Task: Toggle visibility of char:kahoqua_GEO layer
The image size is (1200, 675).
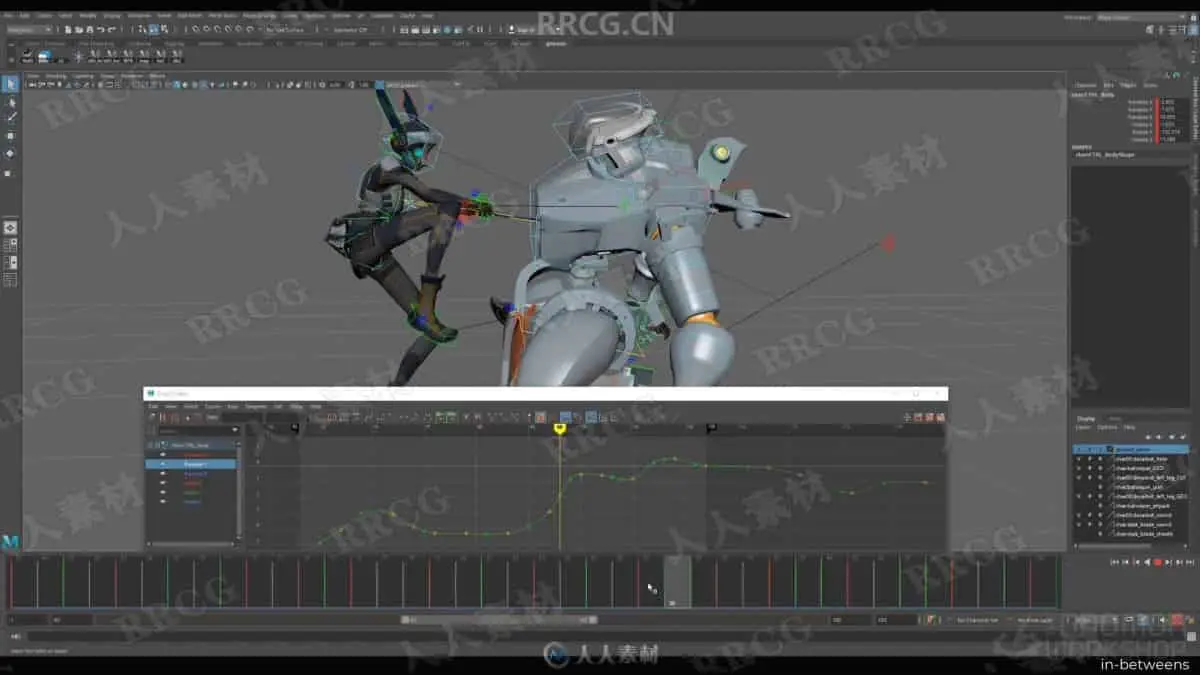Action: pyautogui.click(x=1078, y=468)
